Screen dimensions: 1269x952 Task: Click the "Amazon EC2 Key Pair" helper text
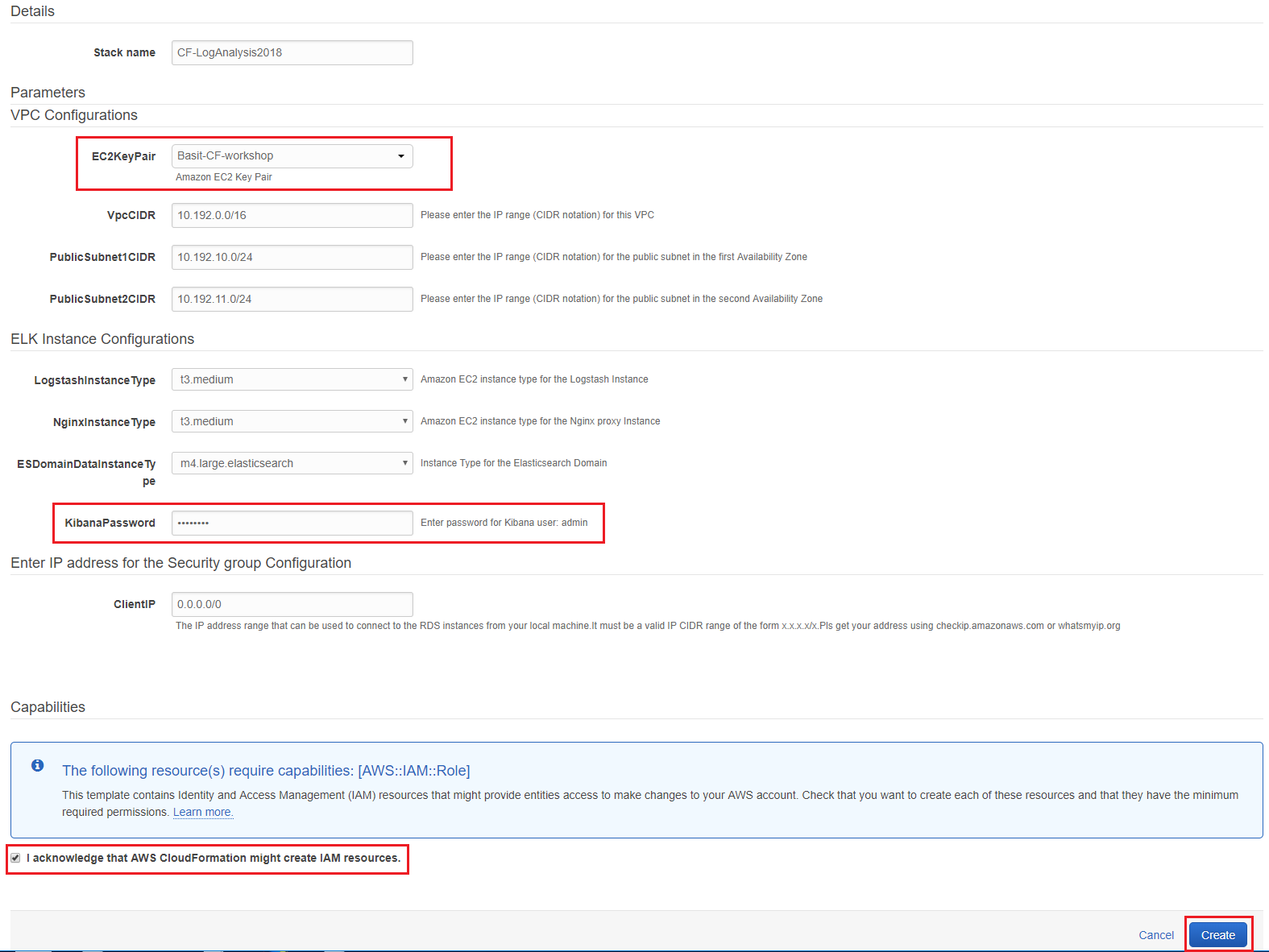point(224,177)
